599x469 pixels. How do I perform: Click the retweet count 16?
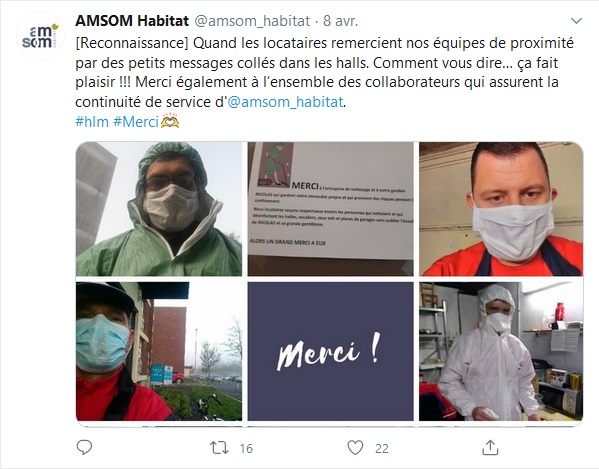click(246, 448)
